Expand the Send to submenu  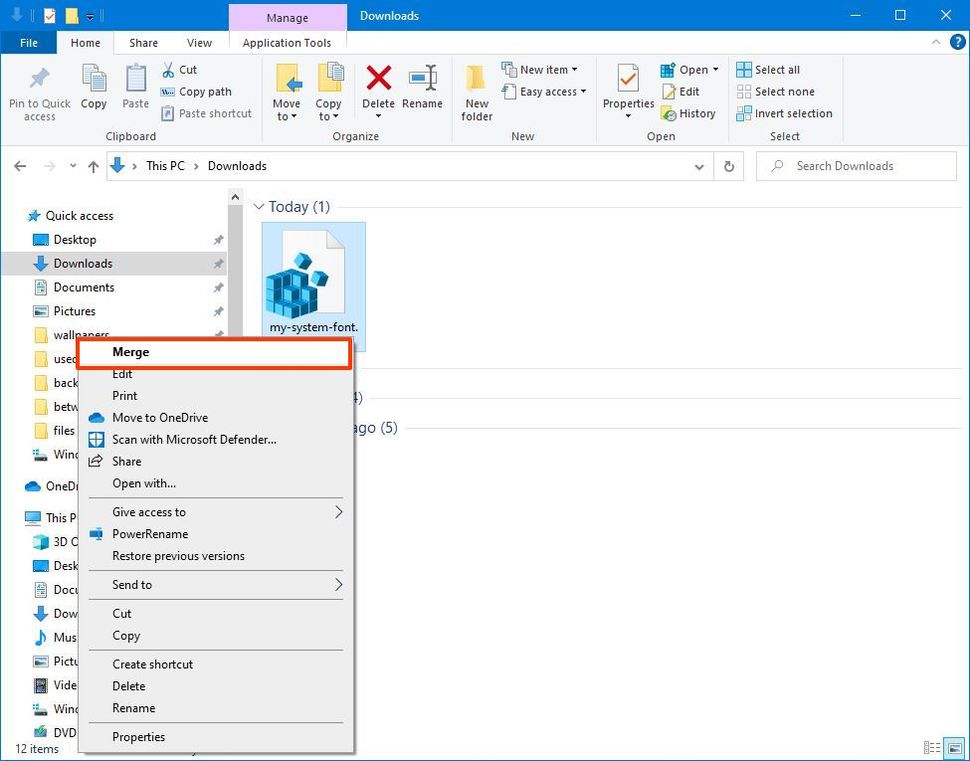131,584
